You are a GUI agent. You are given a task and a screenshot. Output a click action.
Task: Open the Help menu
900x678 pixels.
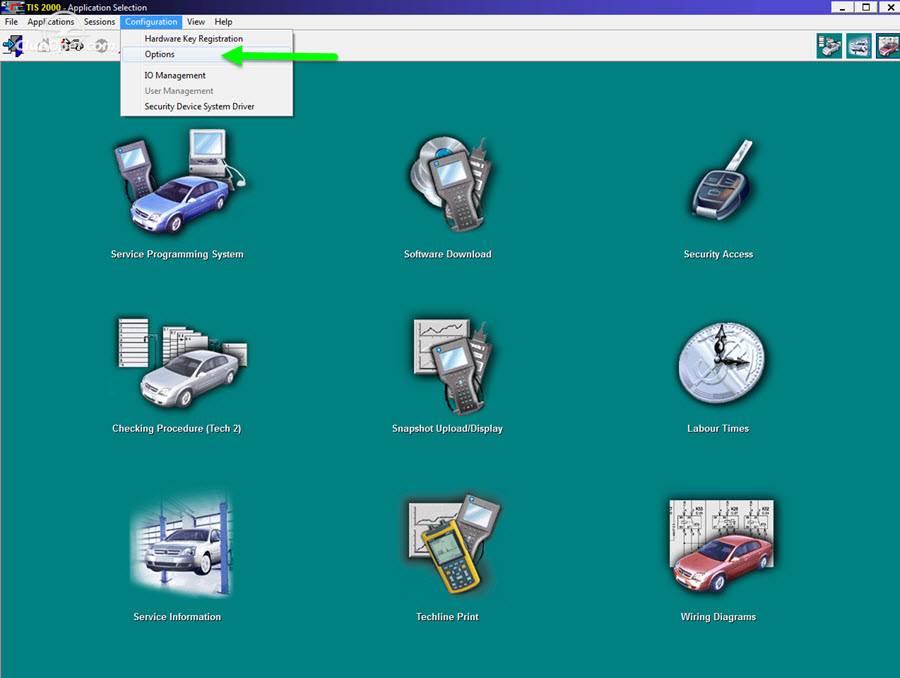click(223, 22)
